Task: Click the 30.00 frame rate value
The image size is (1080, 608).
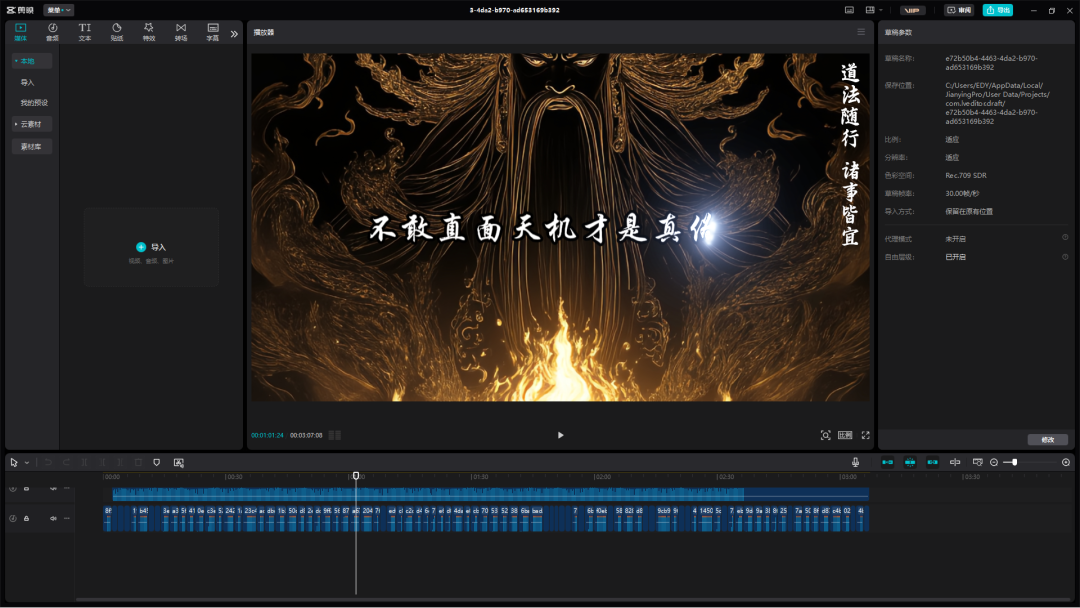Action: (962, 193)
